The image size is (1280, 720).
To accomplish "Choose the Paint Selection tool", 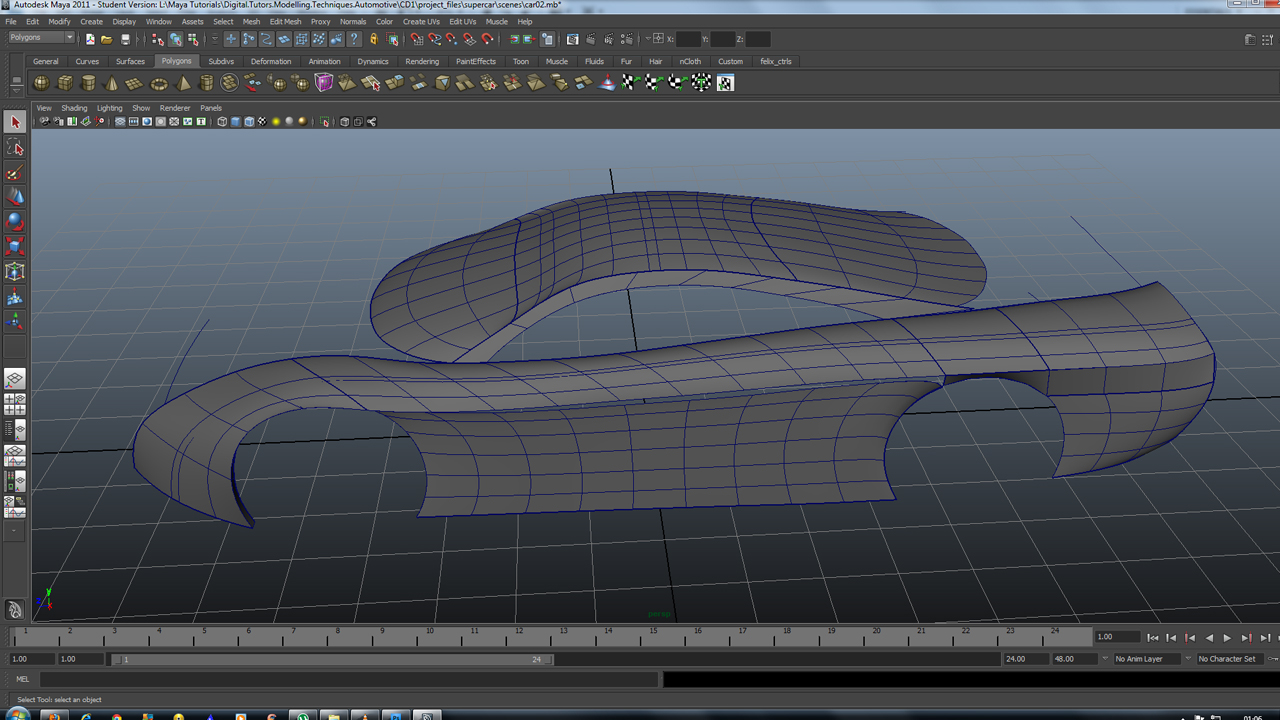I will [x=15, y=173].
